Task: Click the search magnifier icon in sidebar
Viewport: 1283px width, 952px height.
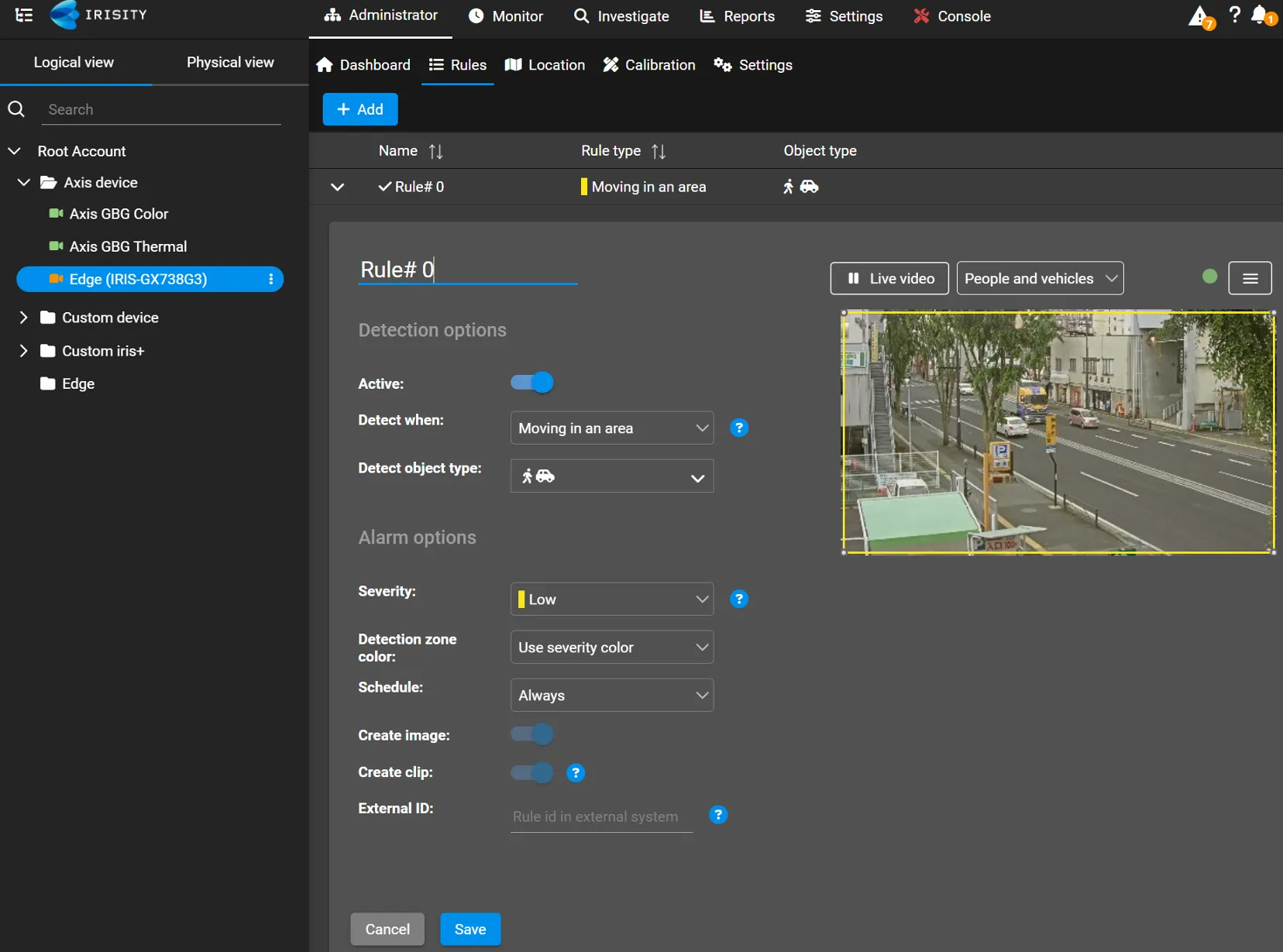Action: click(16, 109)
